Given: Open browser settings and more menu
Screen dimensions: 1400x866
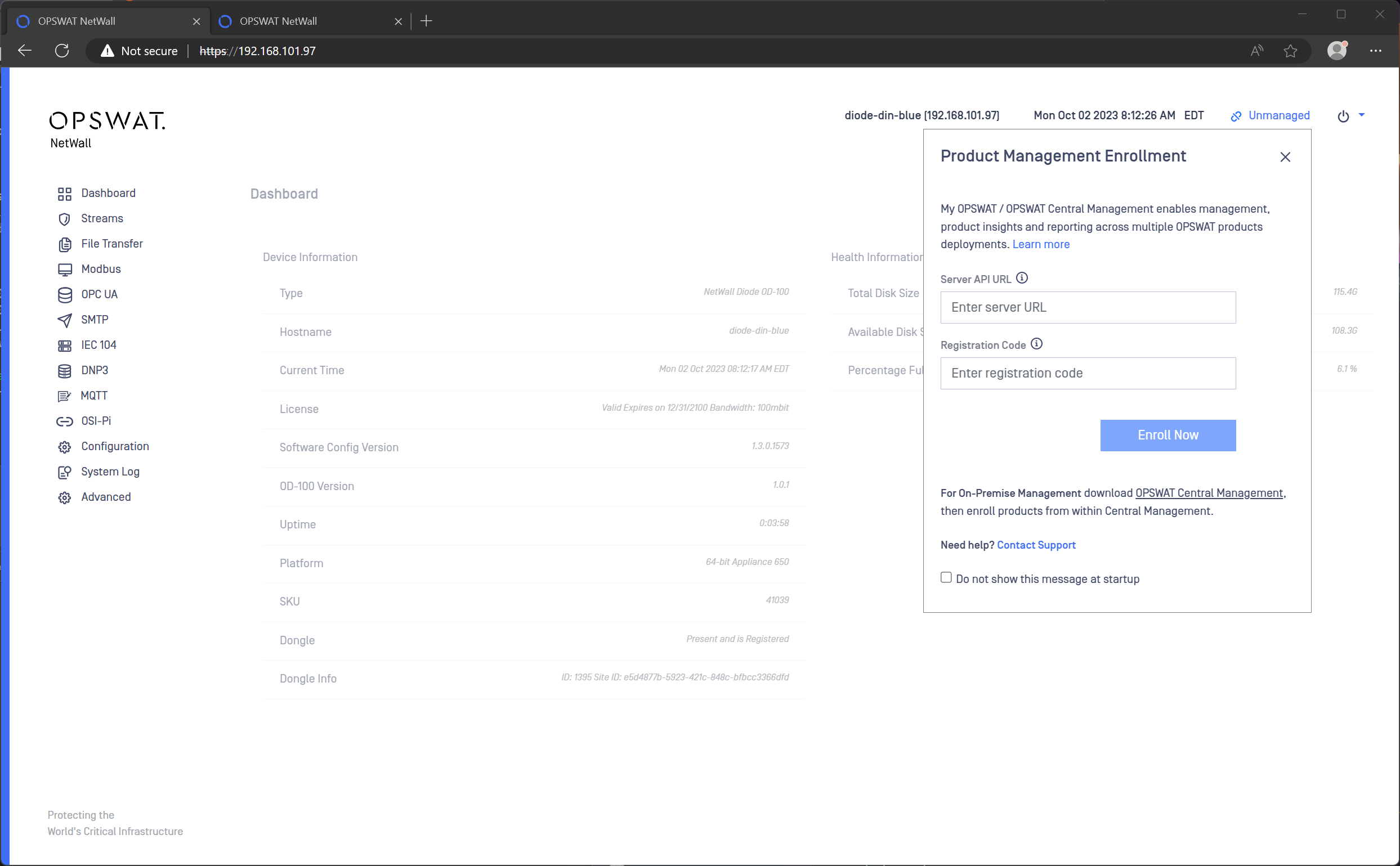Looking at the screenshot, I should tap(1376, 51).
